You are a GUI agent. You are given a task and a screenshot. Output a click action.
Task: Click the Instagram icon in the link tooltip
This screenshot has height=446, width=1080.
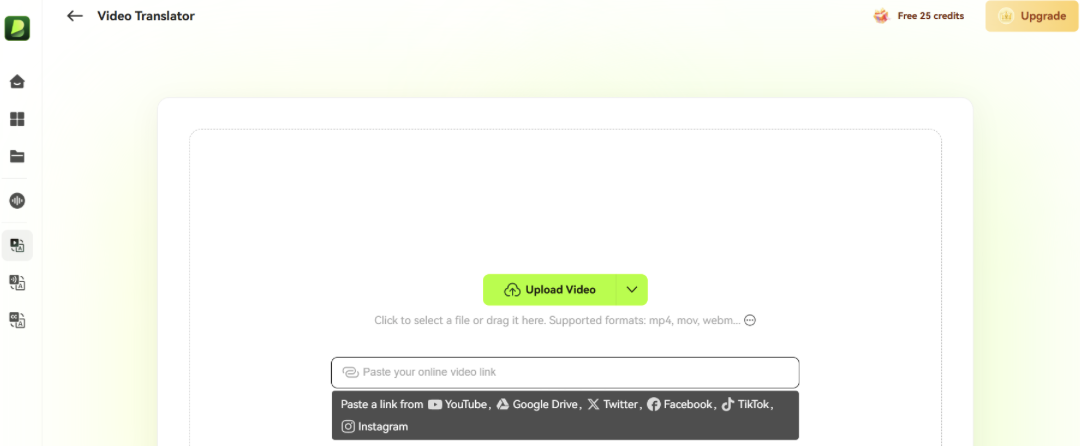349,427
